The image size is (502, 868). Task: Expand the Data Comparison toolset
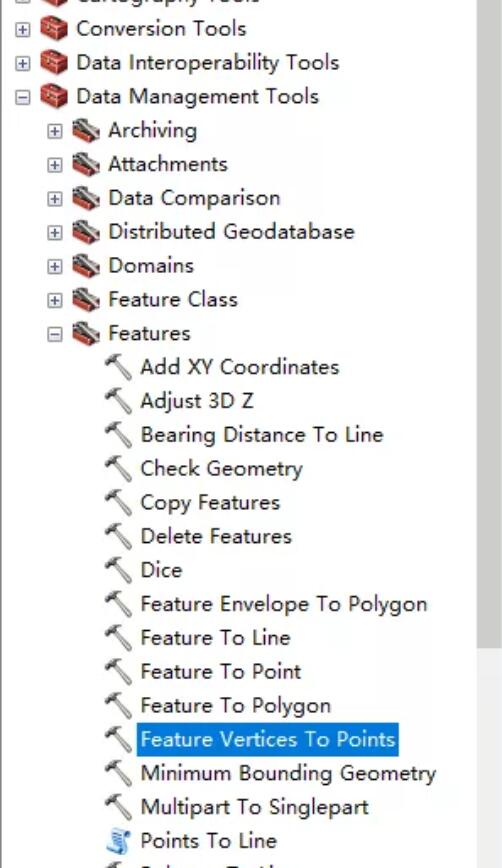(54, 199)
